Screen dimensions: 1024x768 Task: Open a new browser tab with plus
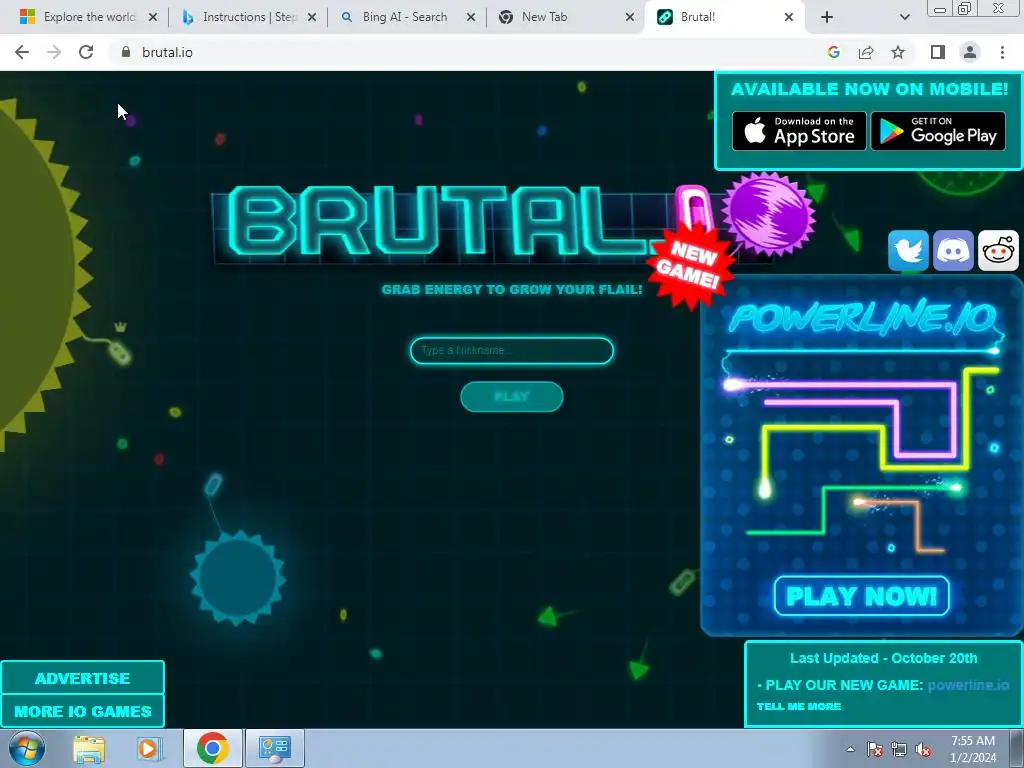click(x=827, y=17)
